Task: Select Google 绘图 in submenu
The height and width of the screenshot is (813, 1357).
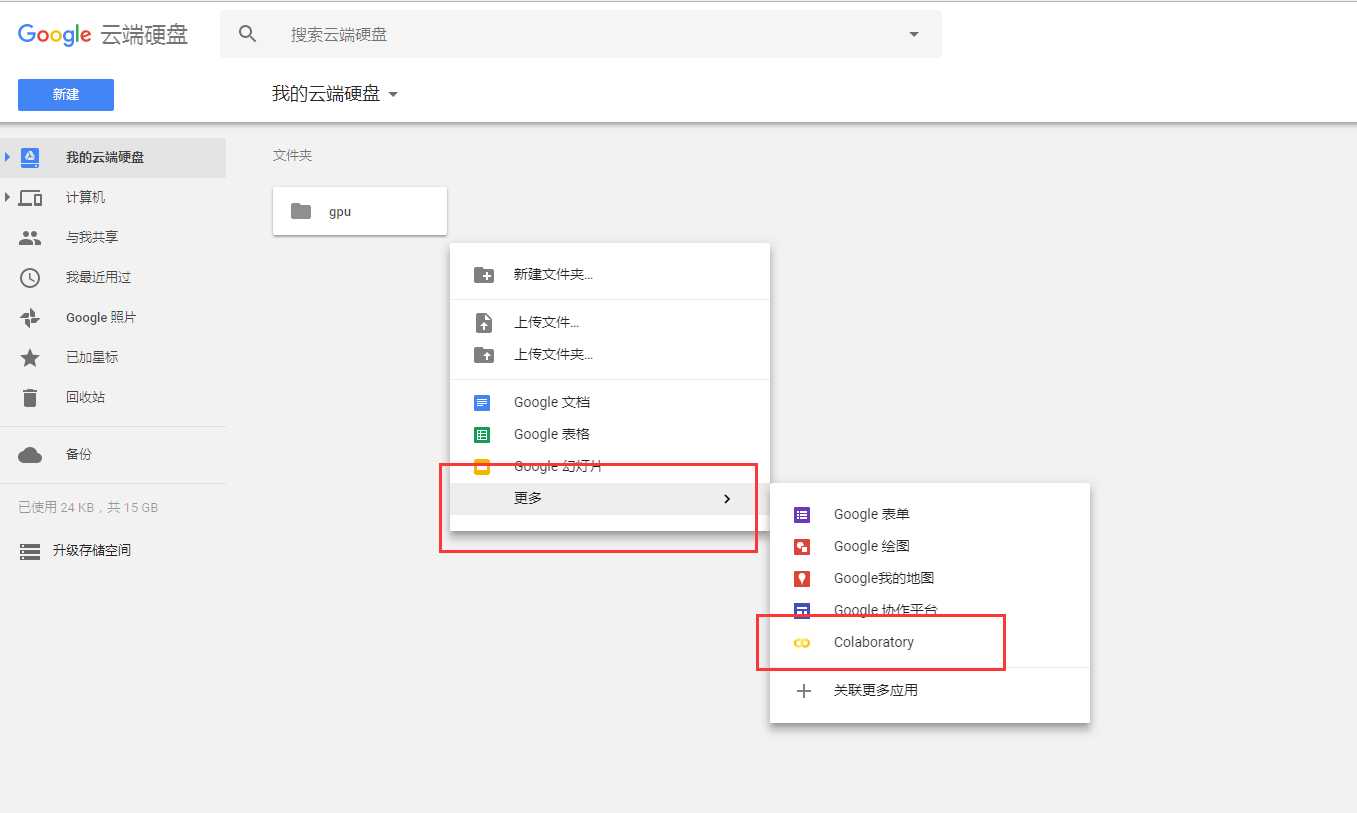Action: [x=930, y=546]
